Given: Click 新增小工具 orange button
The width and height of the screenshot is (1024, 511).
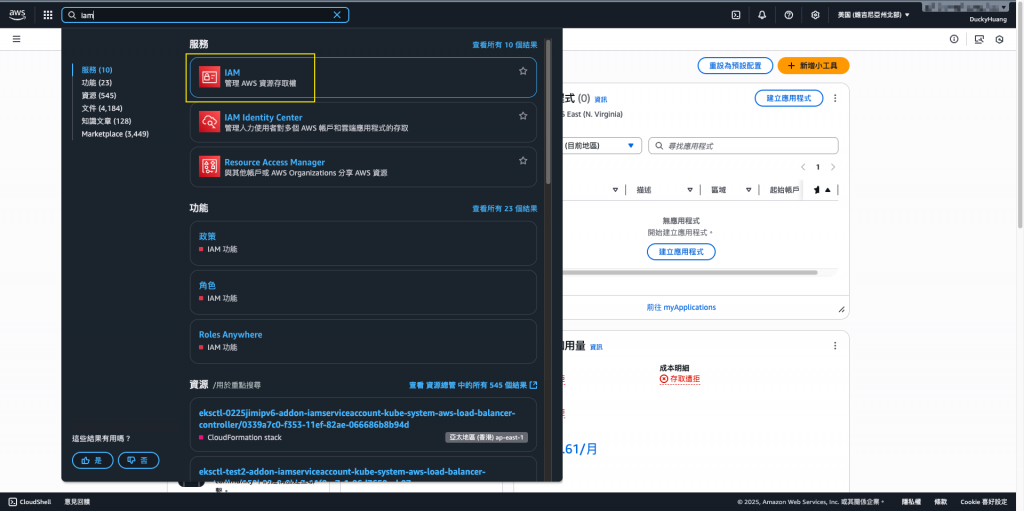Looking at the screenshot, I should pos(813,65).
